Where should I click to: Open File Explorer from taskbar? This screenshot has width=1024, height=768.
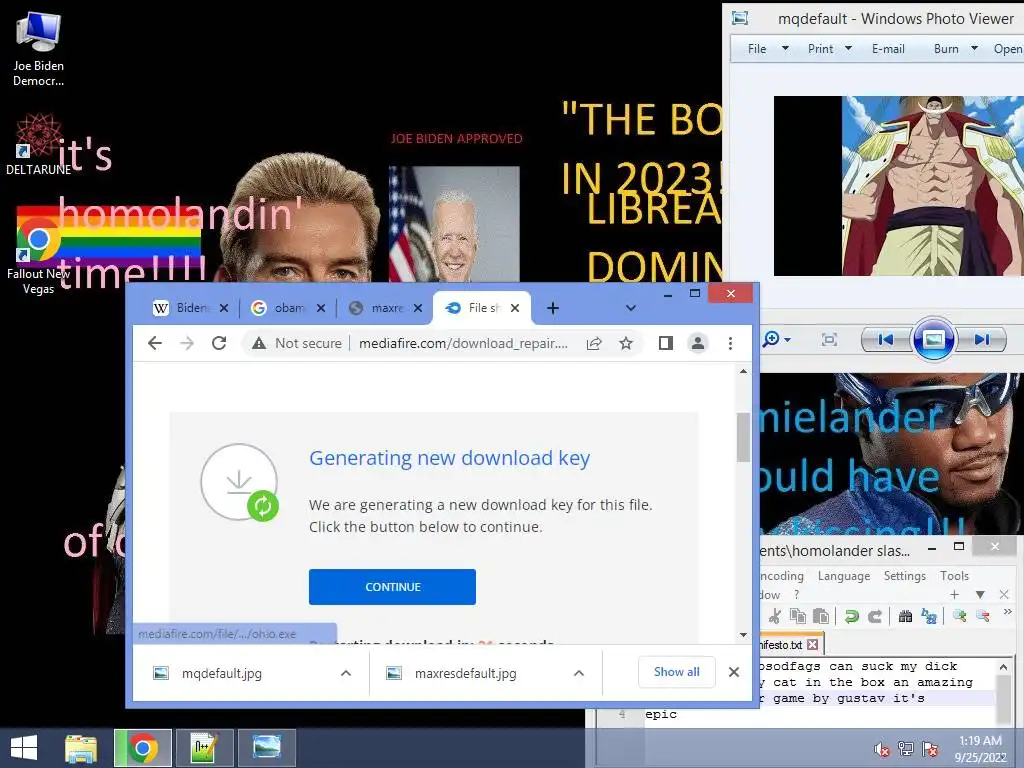81,748
